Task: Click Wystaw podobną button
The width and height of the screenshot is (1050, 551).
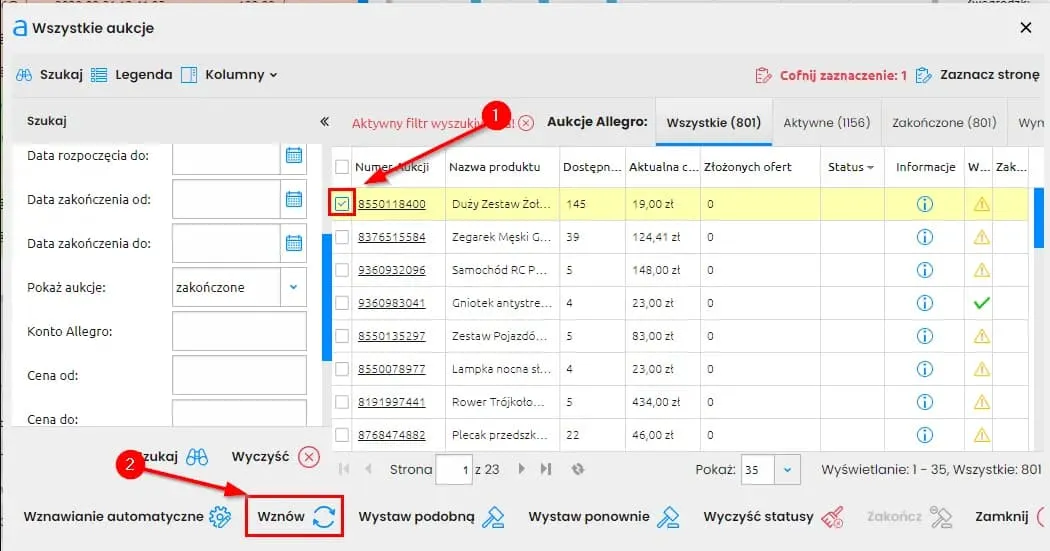Action: pyautogui.click(x=431, y=516)
